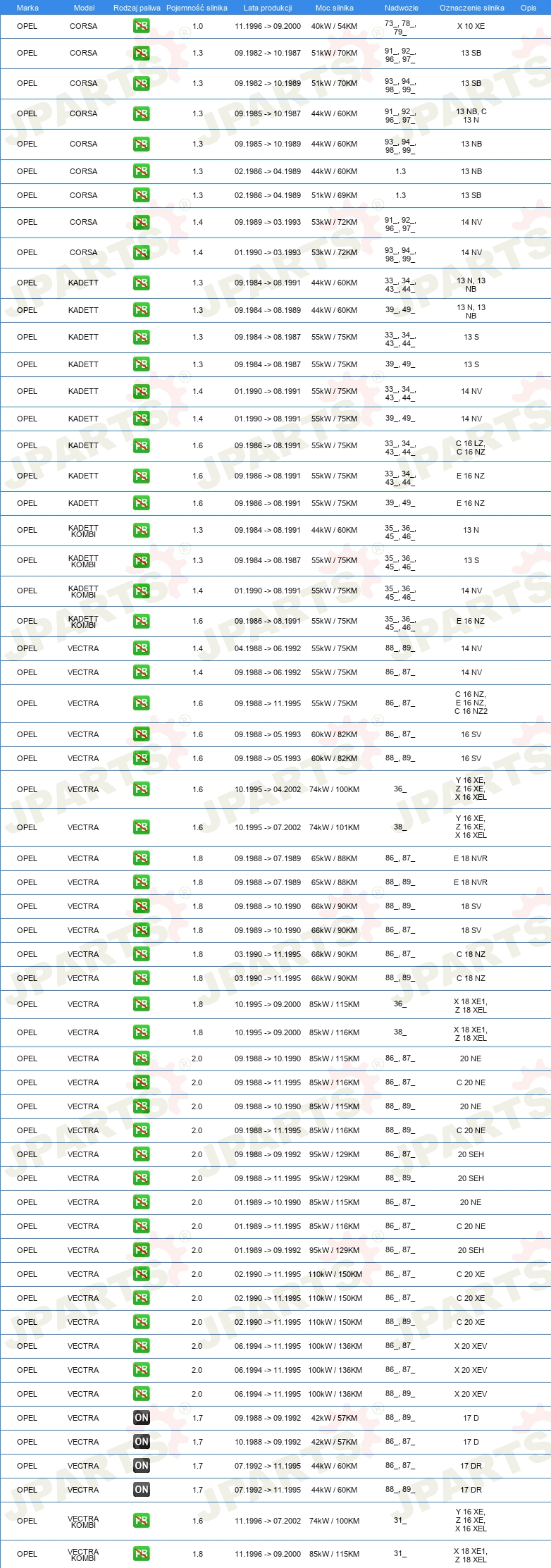Click the Opis column header
Viewport: 551px width, 1568px height.
(x=528, y=8)
